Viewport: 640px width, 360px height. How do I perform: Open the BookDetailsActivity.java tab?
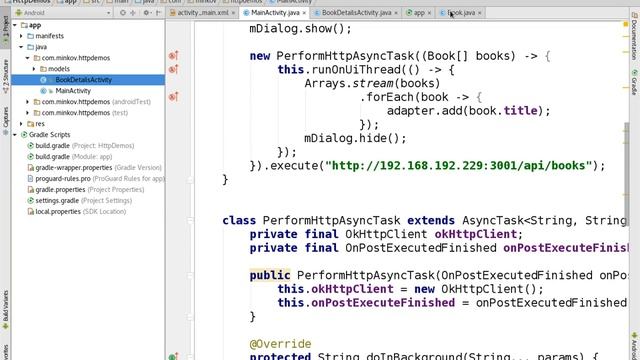(x=356, y=13)
